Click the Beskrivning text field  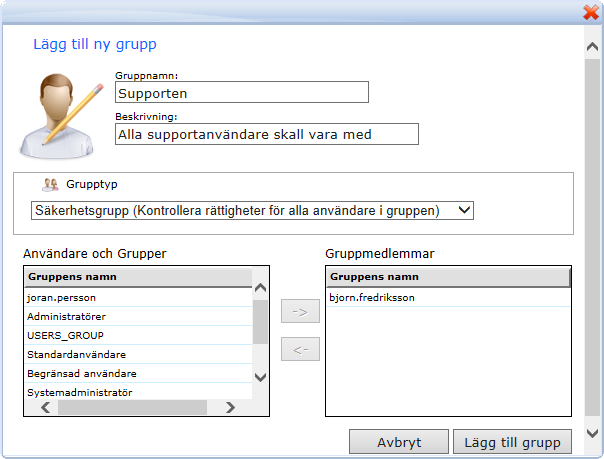coord(266,134)
